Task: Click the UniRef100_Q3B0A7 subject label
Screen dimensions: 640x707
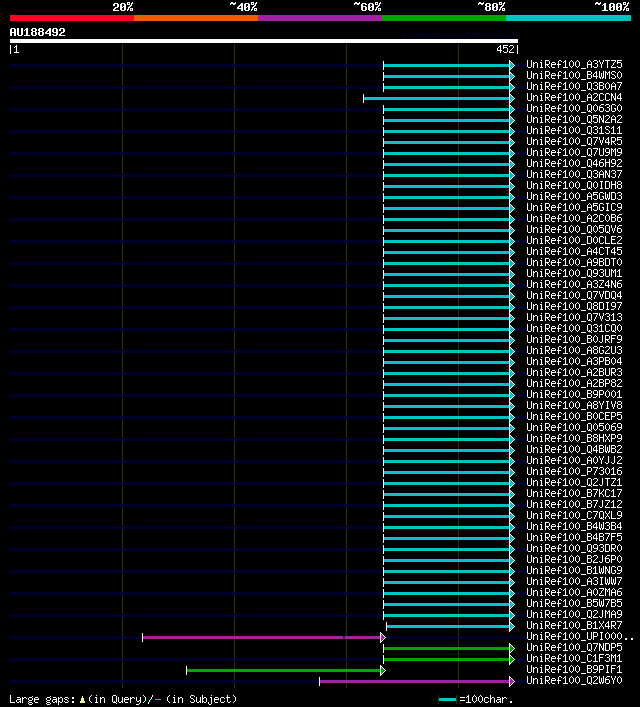Action: point(574,86)
